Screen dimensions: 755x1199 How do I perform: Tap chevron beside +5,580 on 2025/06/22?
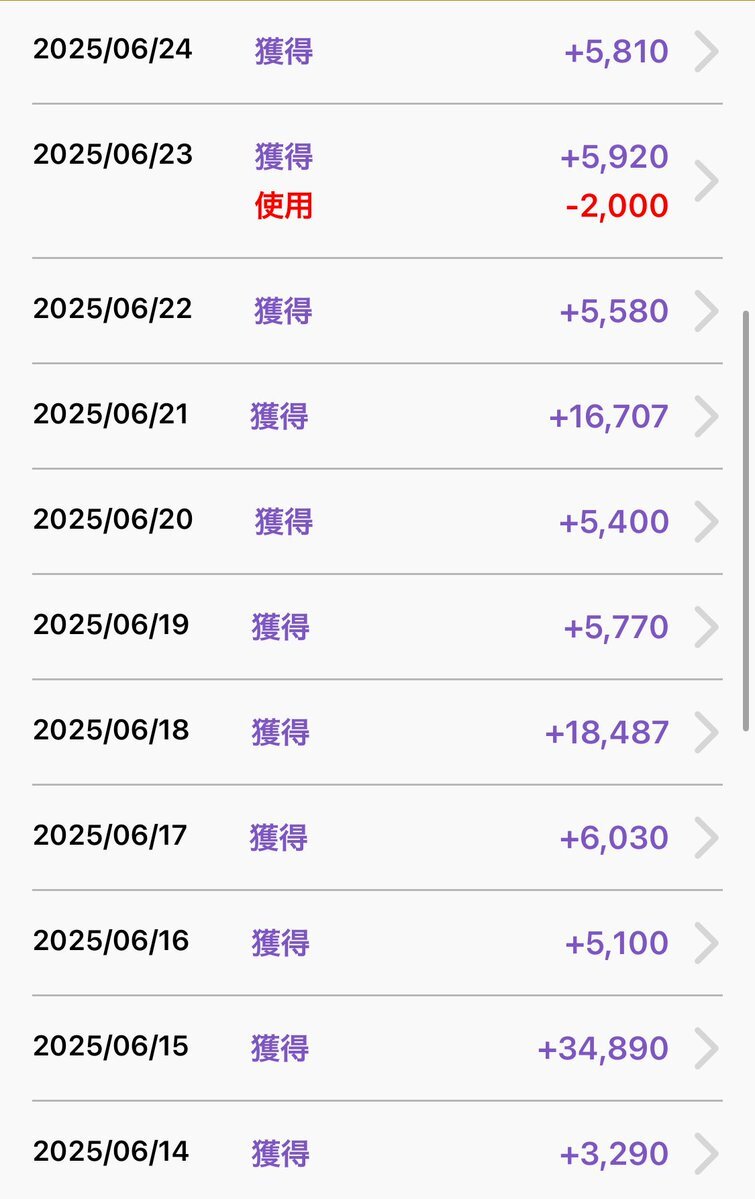pyautogui.click(x=707, y=311)
